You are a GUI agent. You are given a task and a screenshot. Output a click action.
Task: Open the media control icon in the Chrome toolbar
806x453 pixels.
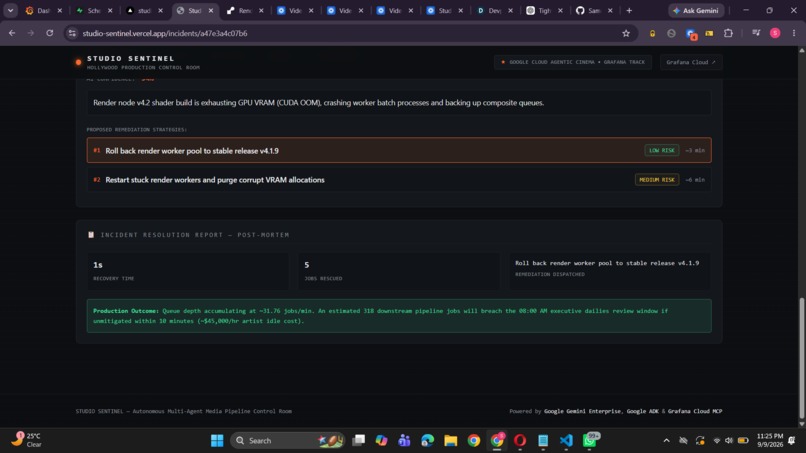coord(756,33)
